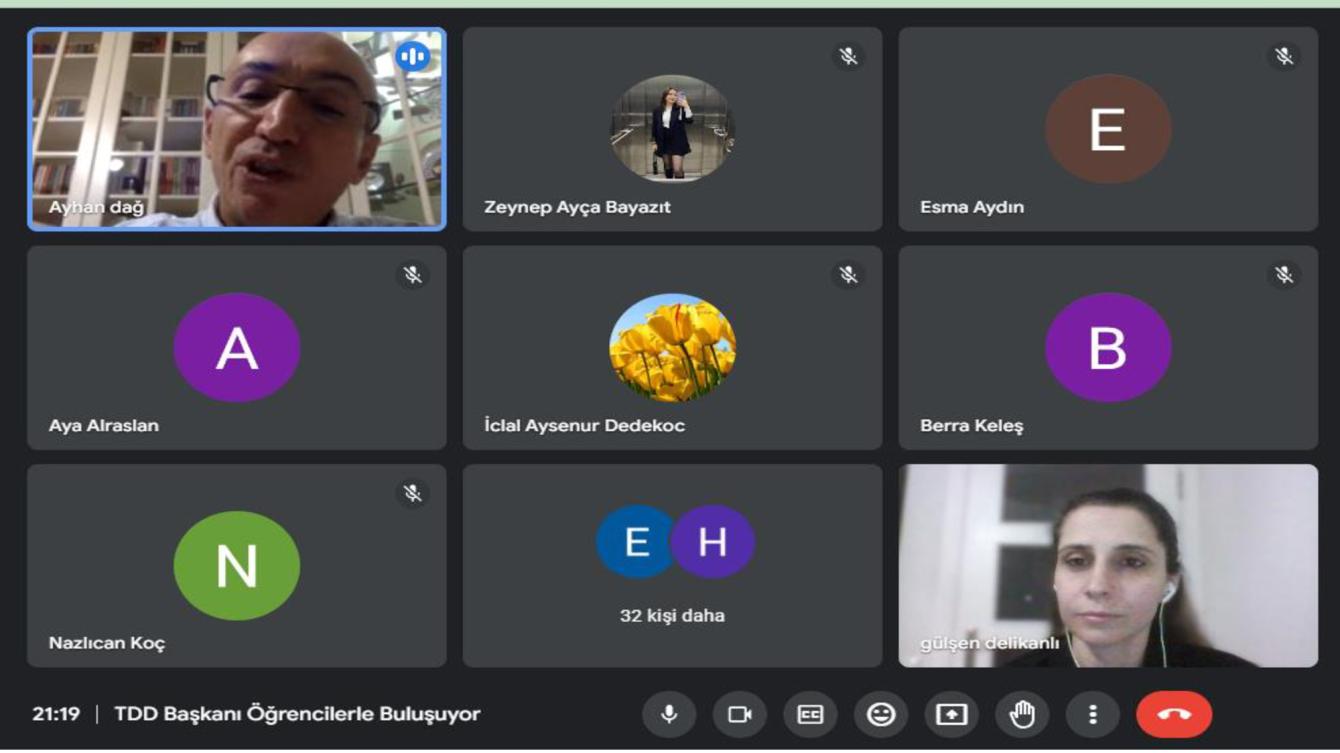Click muted mic icon on Esma Aydın's tile
Image resolution: width=1340 pixels, height=753 pixels.
pos(1284,56)
